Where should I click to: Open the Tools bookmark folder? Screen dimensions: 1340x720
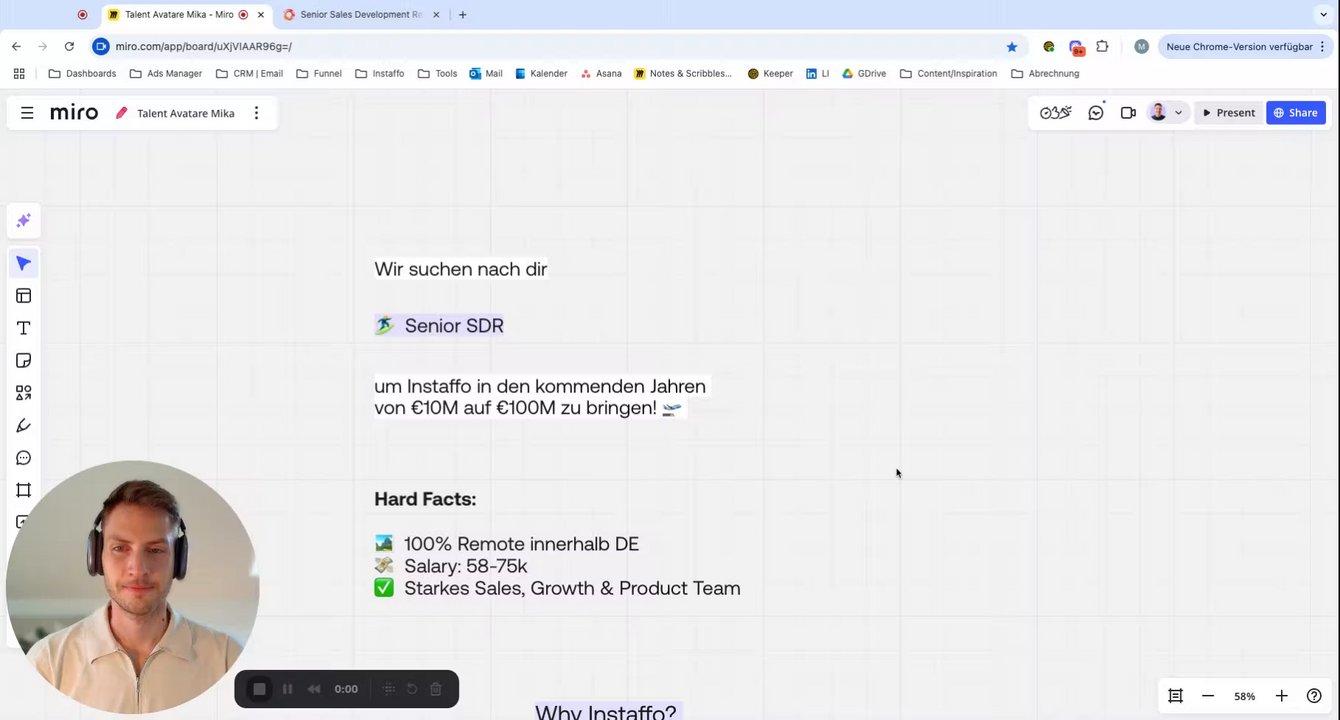(x=437, y=73)
